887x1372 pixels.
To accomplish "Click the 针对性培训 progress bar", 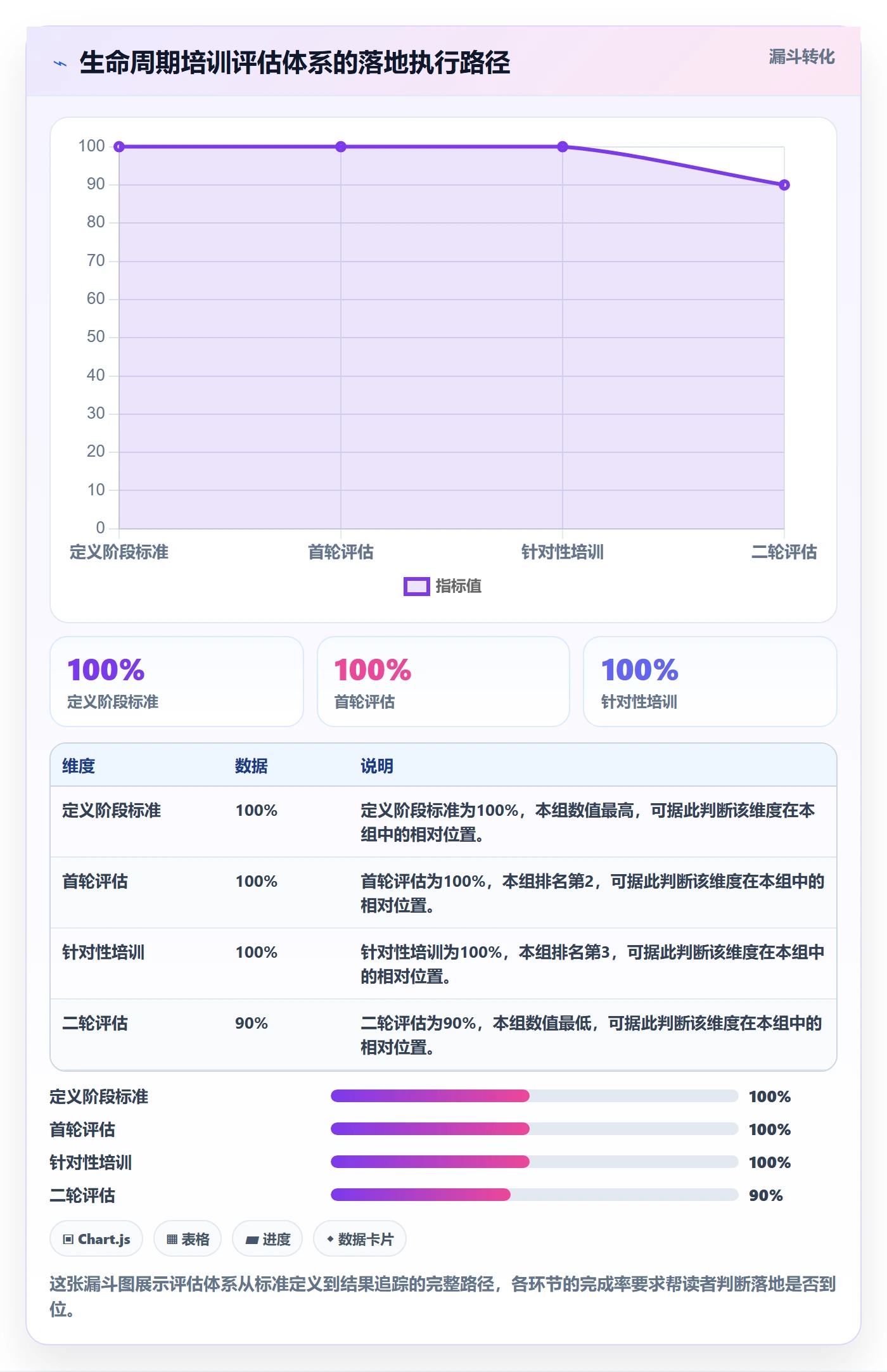I will tap(534, 1162).
